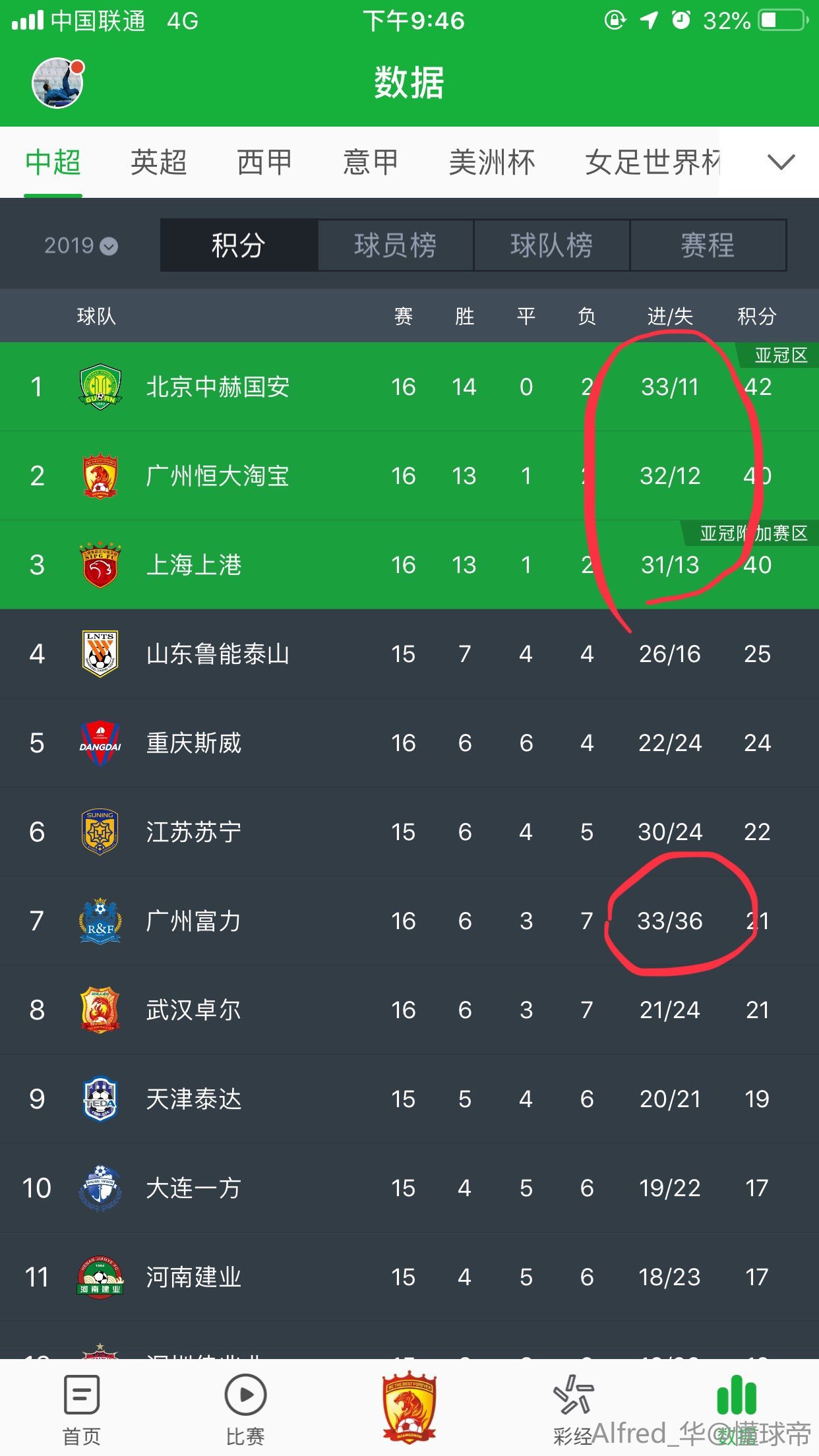Select the 球队榜 team ranking segment
819x1456 pixels.
click(551, 245)
